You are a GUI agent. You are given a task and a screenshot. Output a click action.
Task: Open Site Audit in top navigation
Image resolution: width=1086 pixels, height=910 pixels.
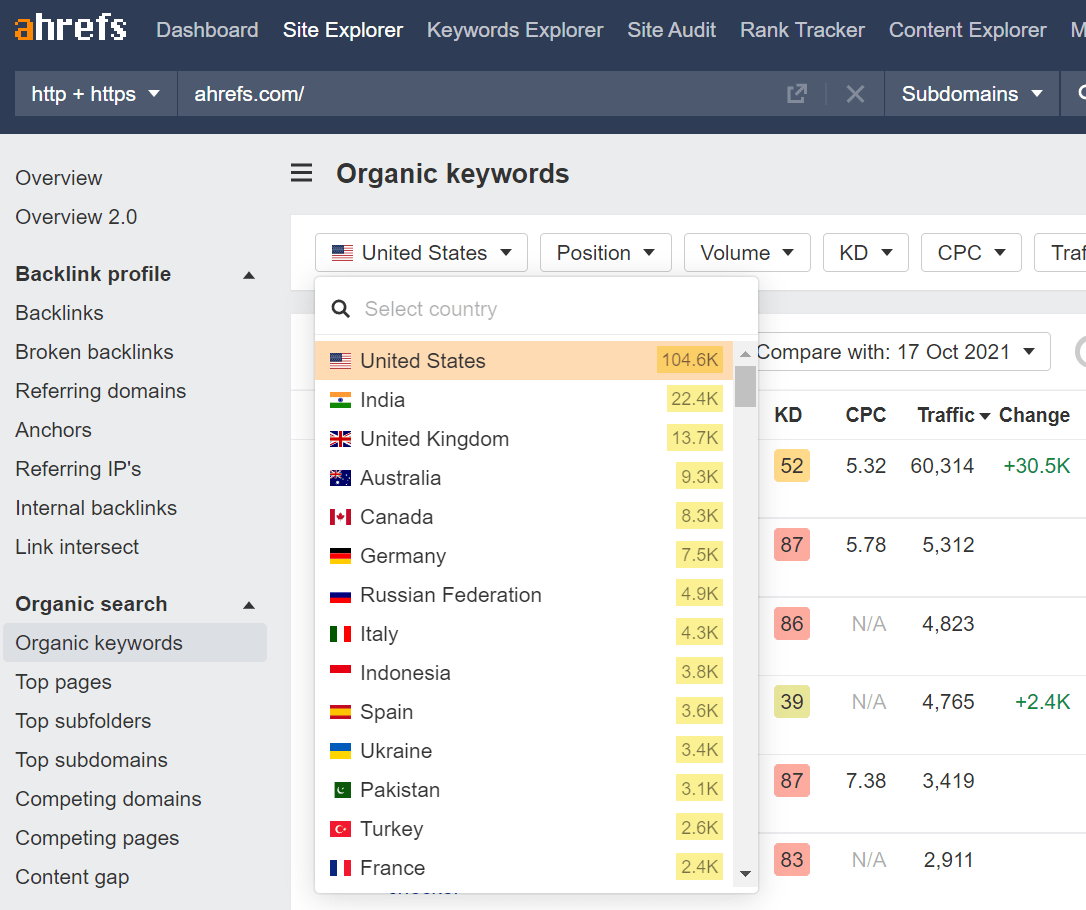coord(671,30)
